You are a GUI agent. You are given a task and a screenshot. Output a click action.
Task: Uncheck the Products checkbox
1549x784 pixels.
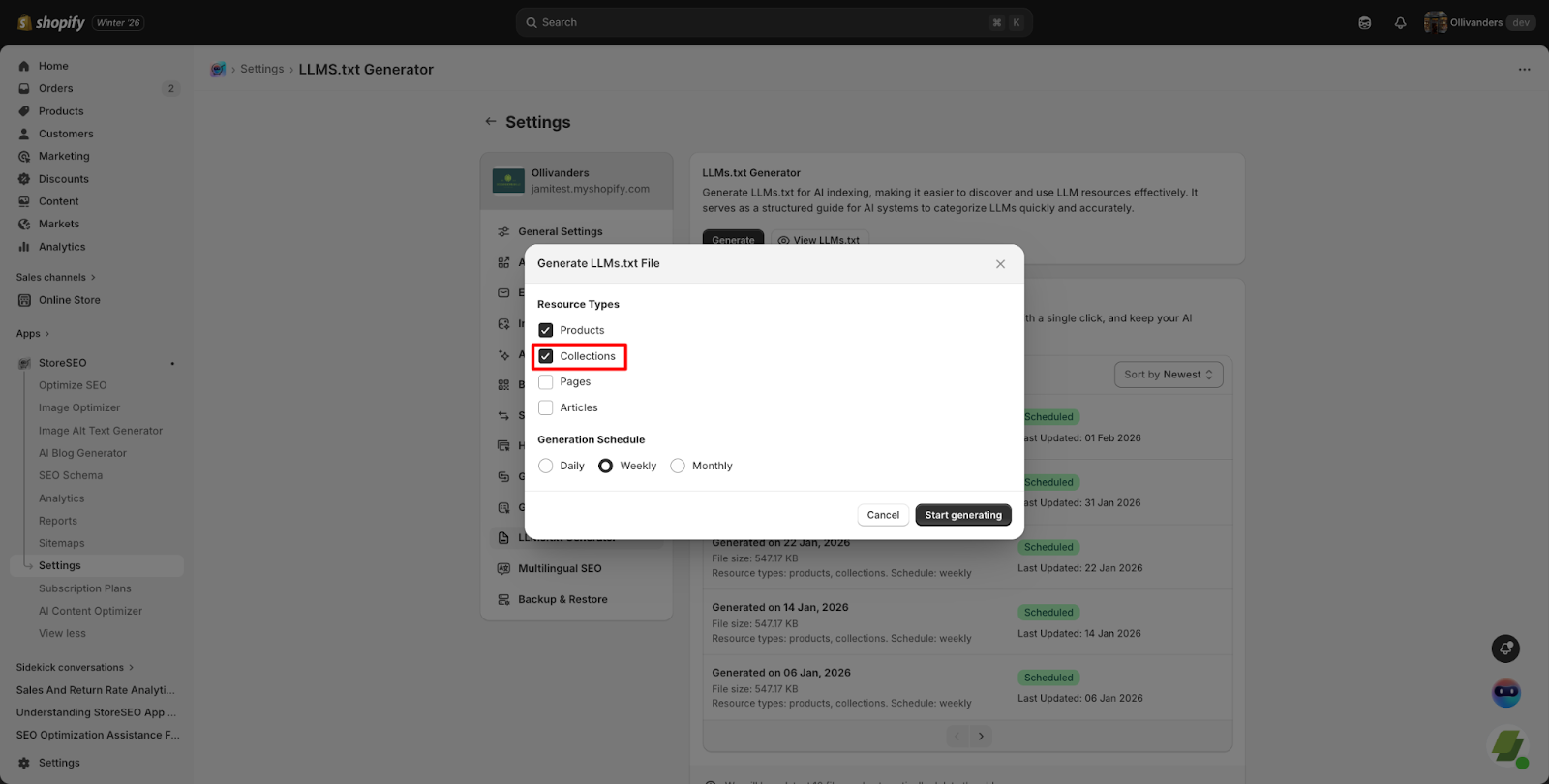(546, 330)
